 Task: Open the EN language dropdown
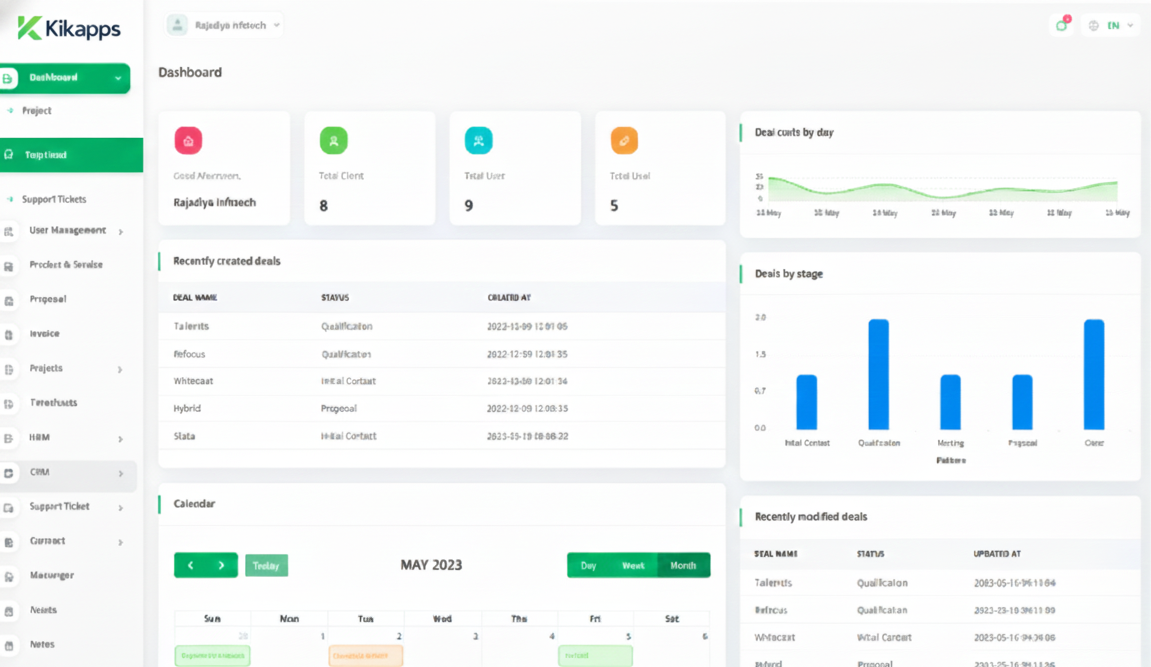pyautogui.click(x=1111, y=26)
